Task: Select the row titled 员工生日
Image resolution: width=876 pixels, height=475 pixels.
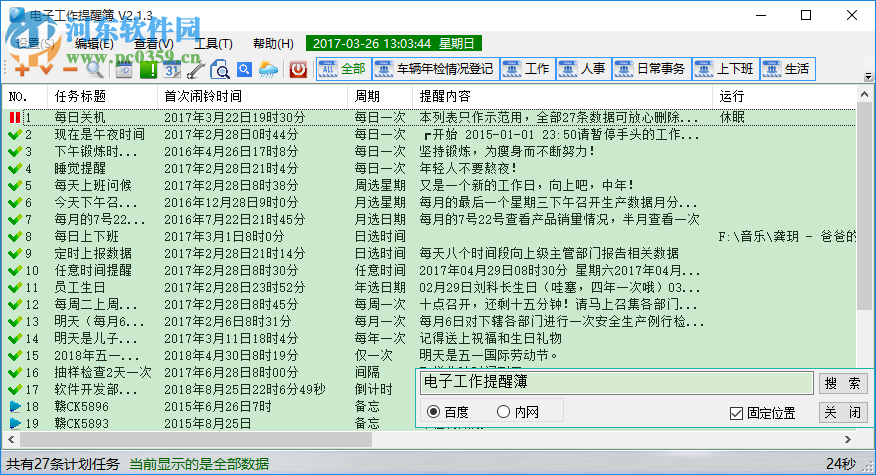Action: pos(429,287)
